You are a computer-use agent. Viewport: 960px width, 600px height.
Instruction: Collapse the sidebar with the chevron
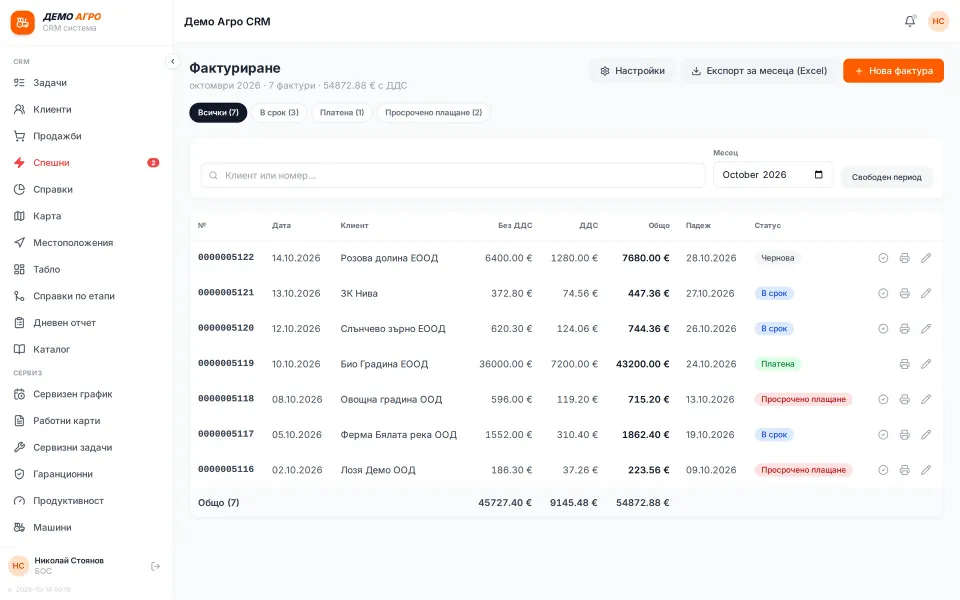(x=173, y=61)
